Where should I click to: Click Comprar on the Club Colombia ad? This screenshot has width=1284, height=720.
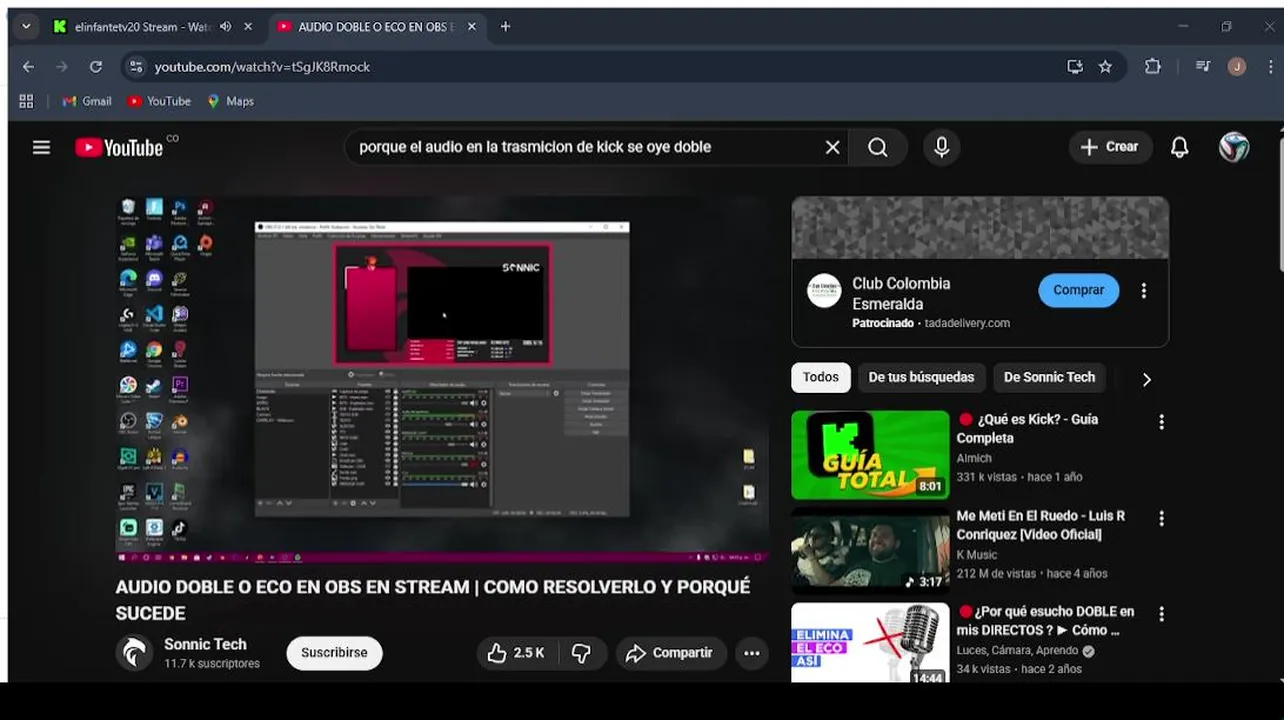coord(1078,290)
